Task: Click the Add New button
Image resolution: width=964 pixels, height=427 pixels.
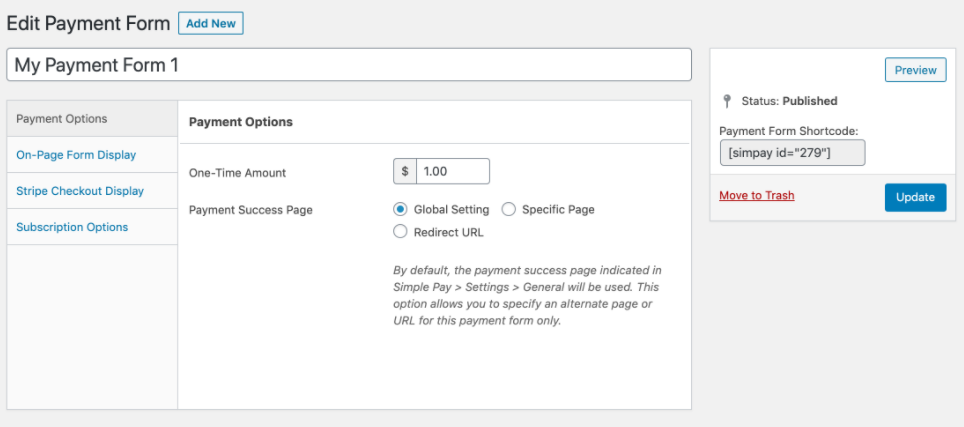Action: 211,23
